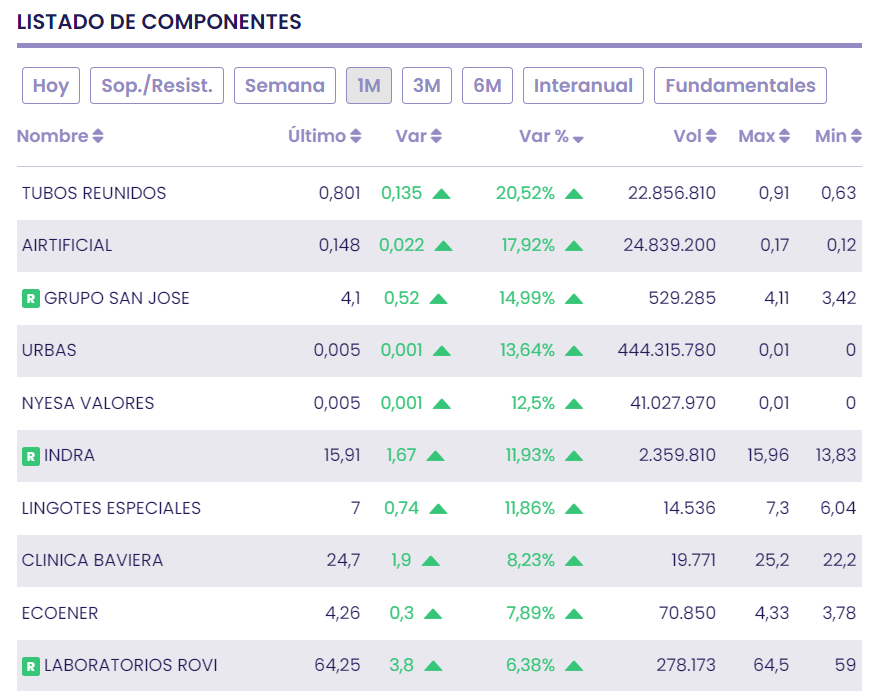Click the sort arrows next to Último

pyautogui.click(x=356, y=137)
